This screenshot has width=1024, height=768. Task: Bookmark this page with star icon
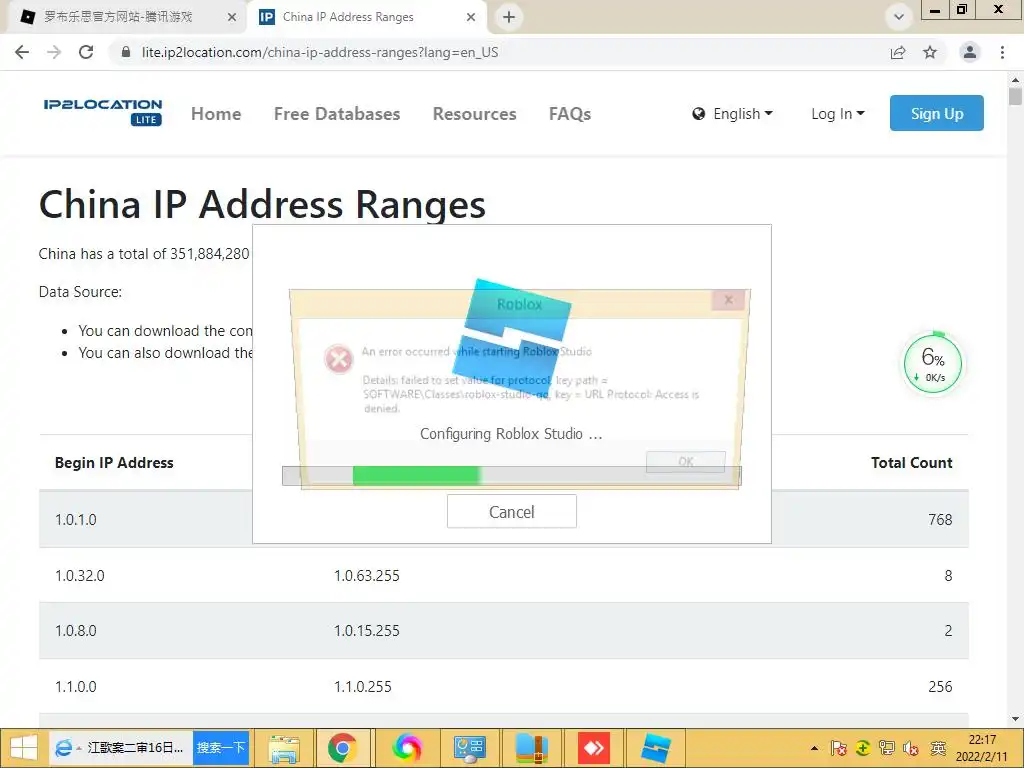coord(930,52)
